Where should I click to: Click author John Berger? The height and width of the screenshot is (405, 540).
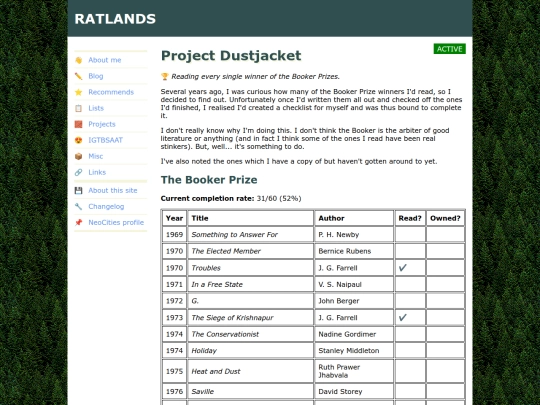339,301
